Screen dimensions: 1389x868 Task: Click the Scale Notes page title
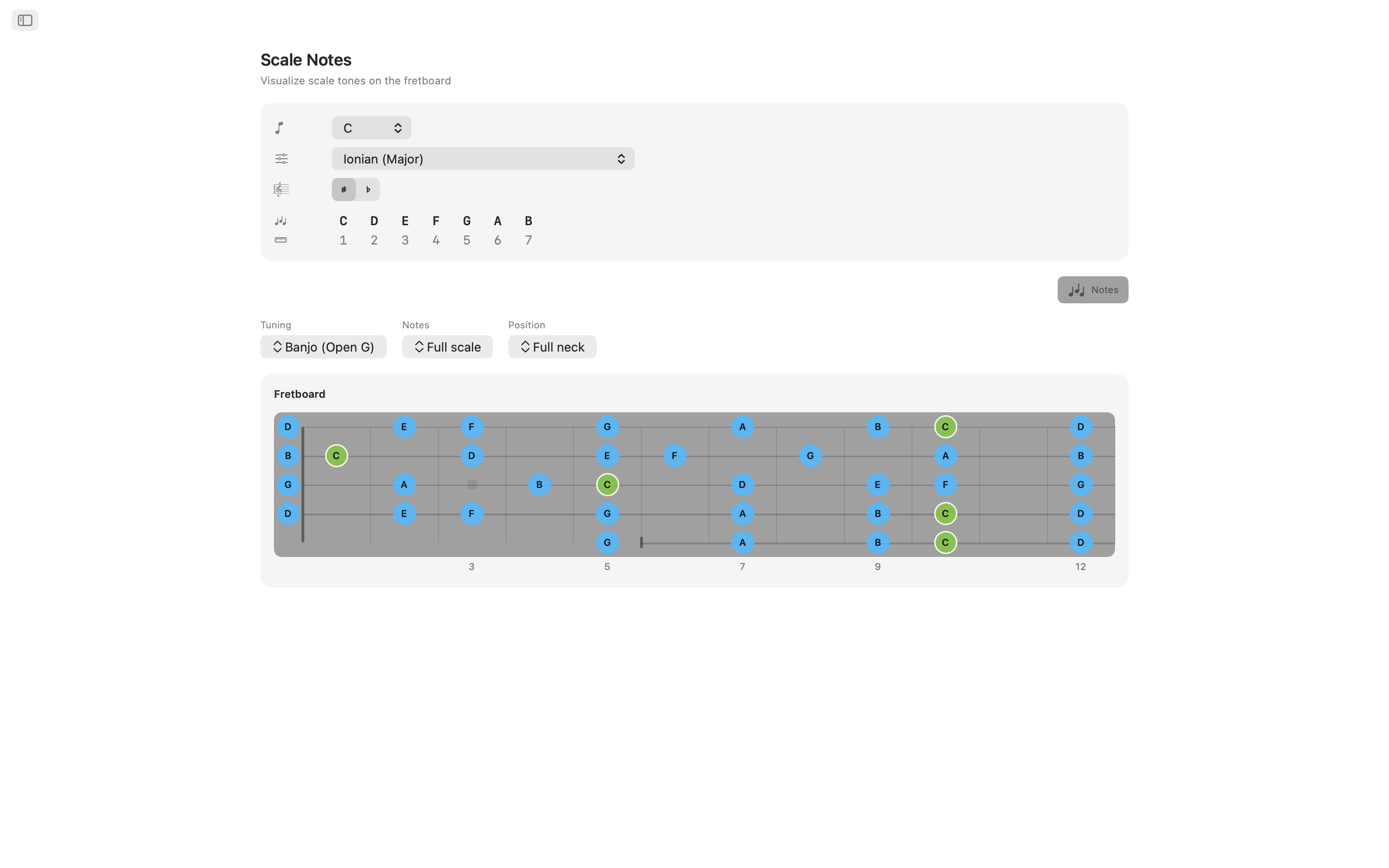click(x=306, y=60)
